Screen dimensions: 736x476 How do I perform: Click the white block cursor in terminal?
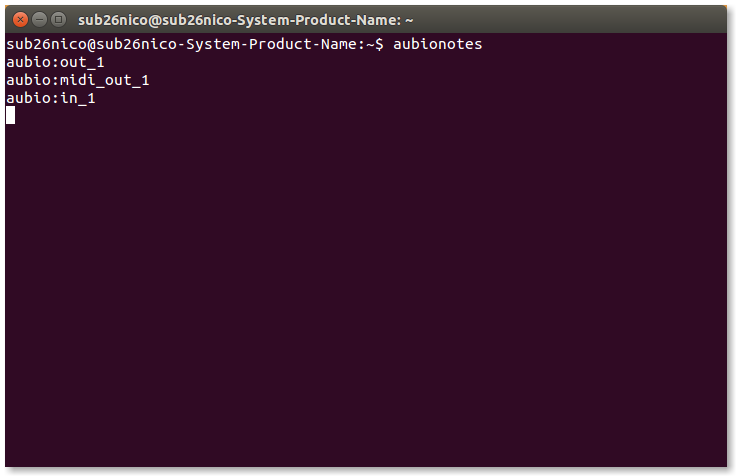pos(10,115)
